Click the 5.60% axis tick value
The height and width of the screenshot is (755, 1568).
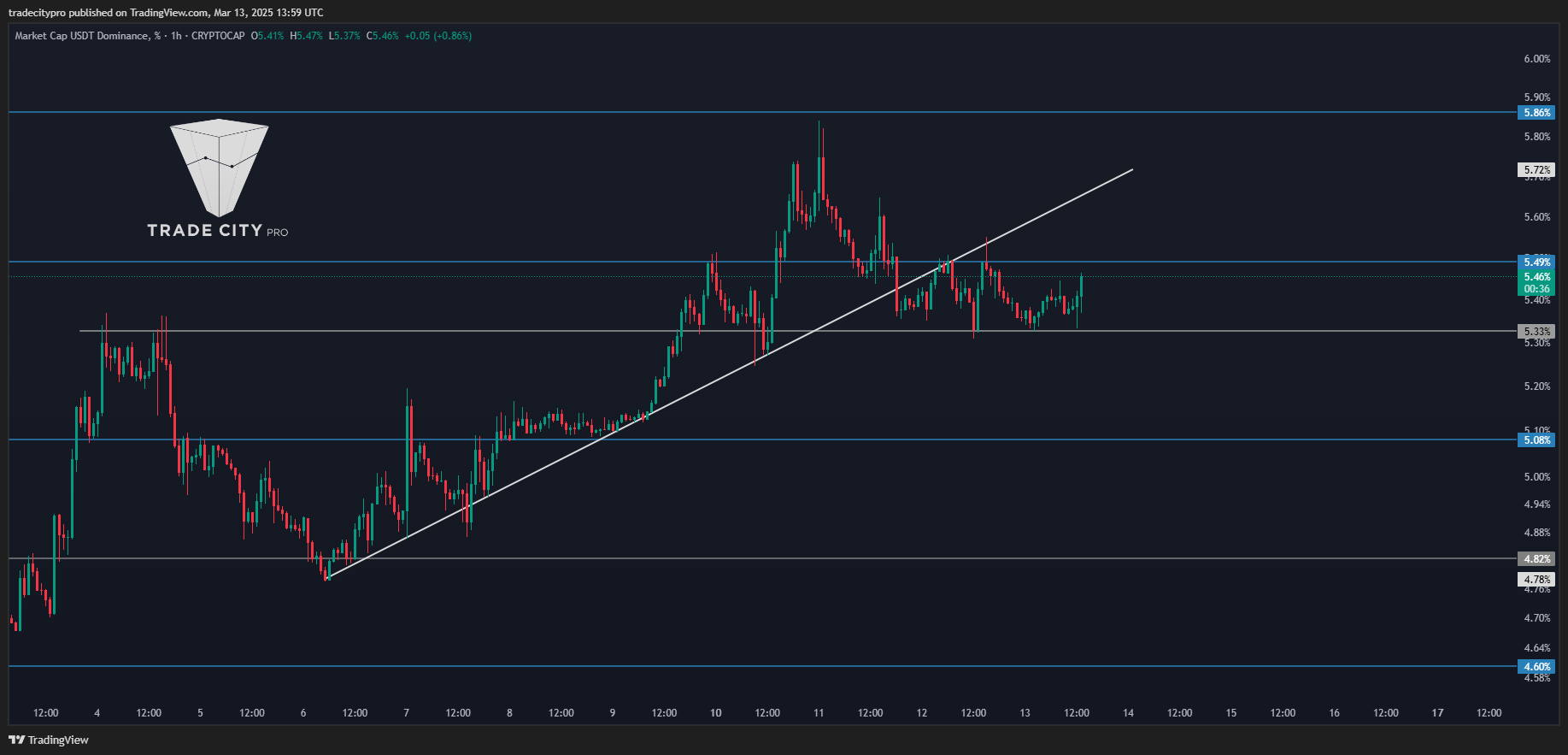1537,217
